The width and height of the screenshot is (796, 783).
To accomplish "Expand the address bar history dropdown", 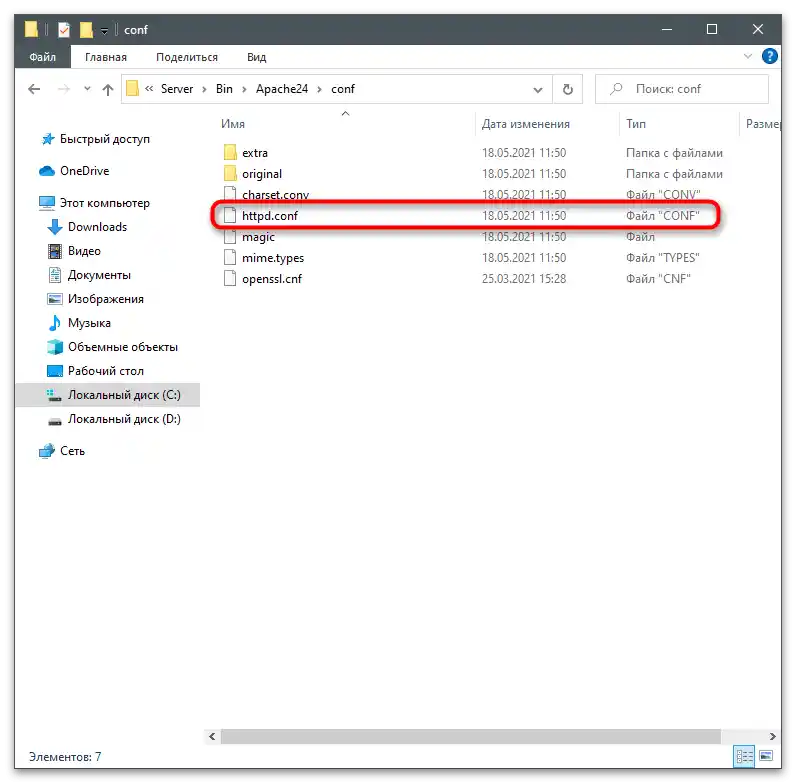I will (538, 90).
